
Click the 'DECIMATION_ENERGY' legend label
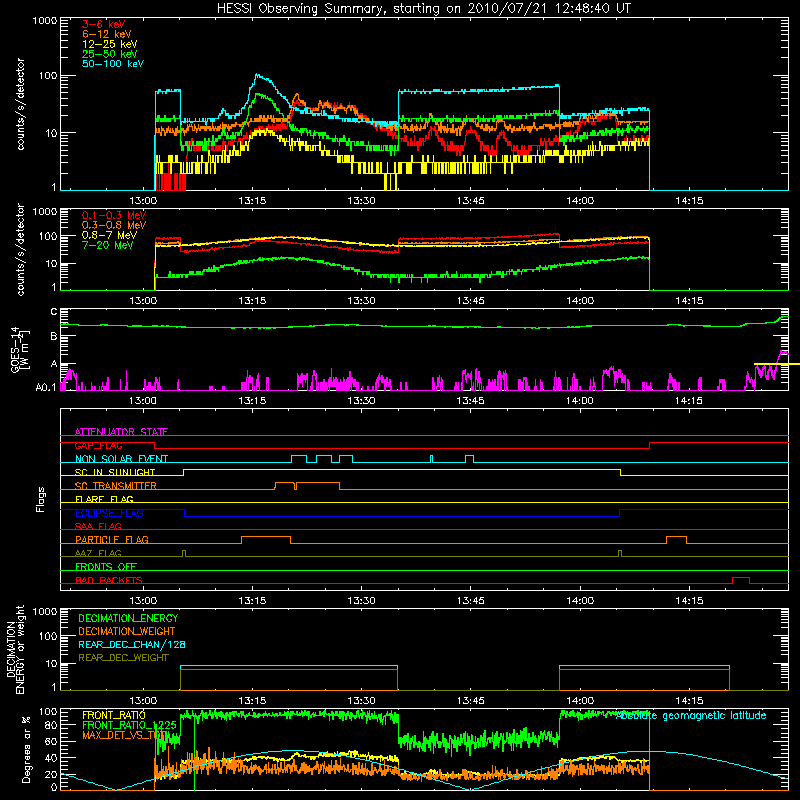(128, 618)
